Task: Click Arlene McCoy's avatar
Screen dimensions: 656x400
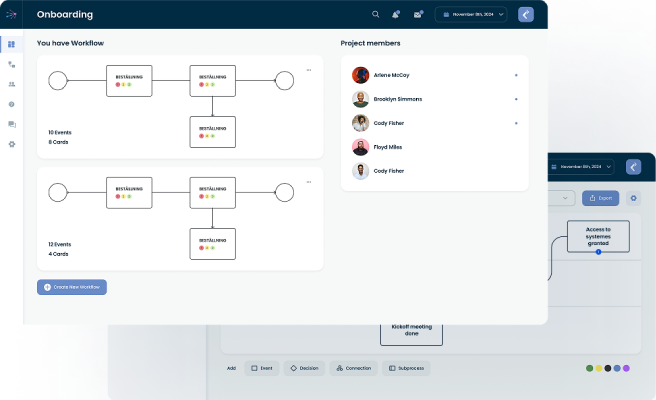Action: 360,75
